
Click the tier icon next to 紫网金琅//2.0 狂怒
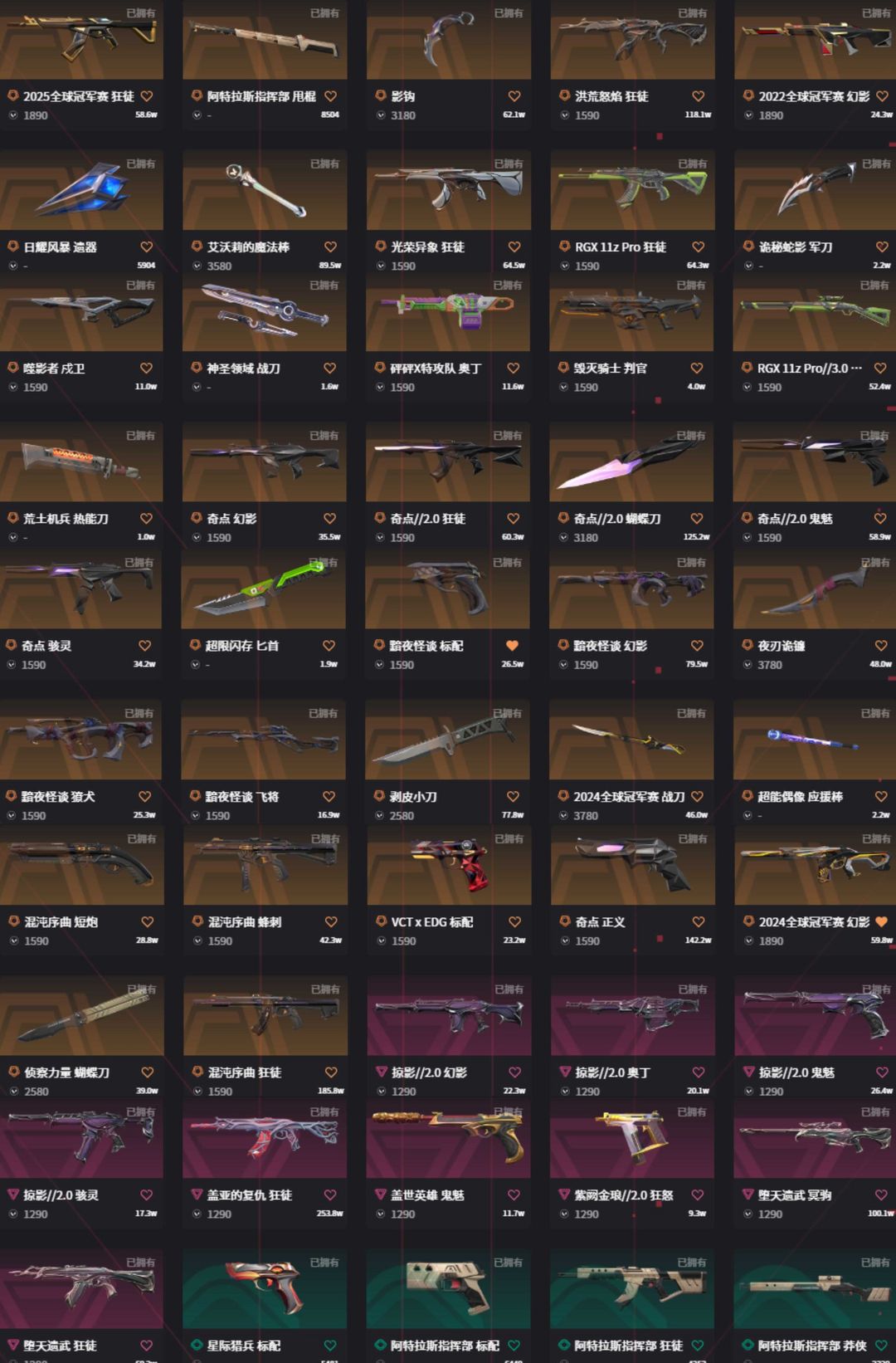(x=565, y=1195)
